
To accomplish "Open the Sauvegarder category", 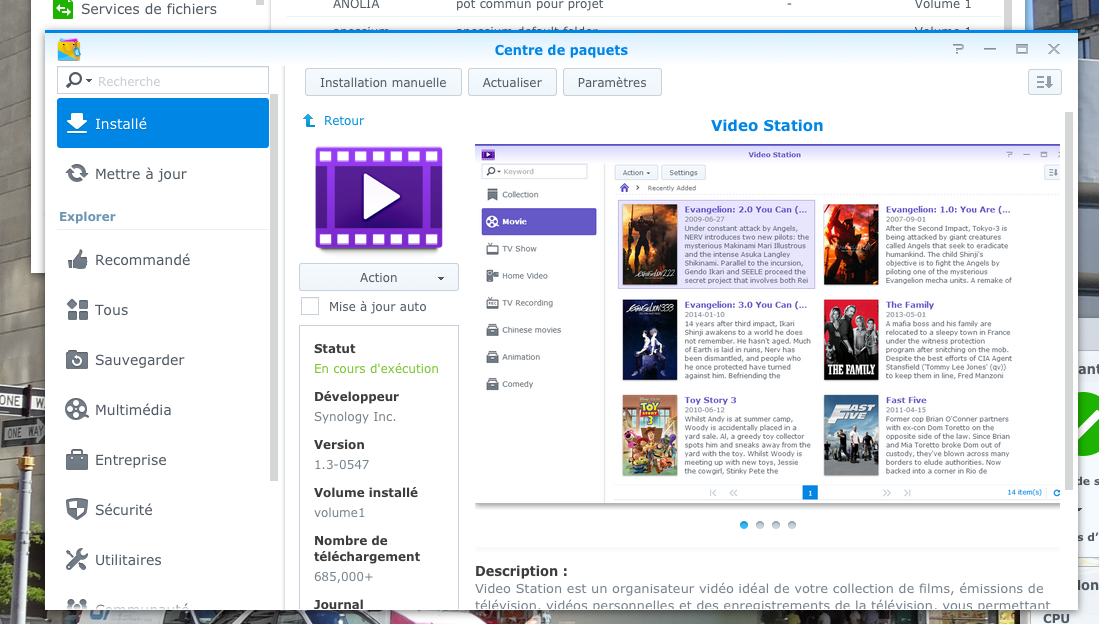I will click(163, 360).
